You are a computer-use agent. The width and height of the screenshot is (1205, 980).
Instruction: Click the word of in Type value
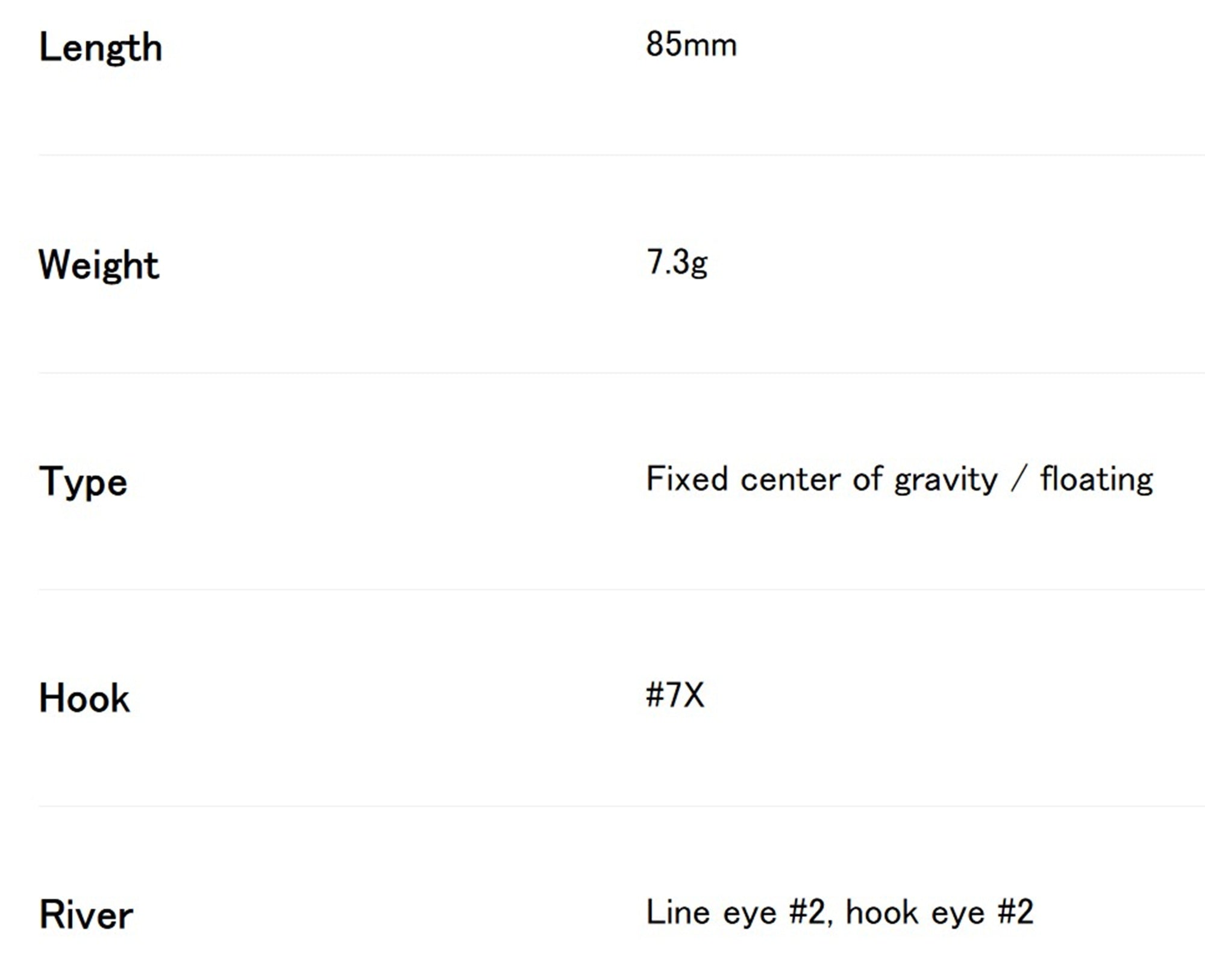(867, 479)
